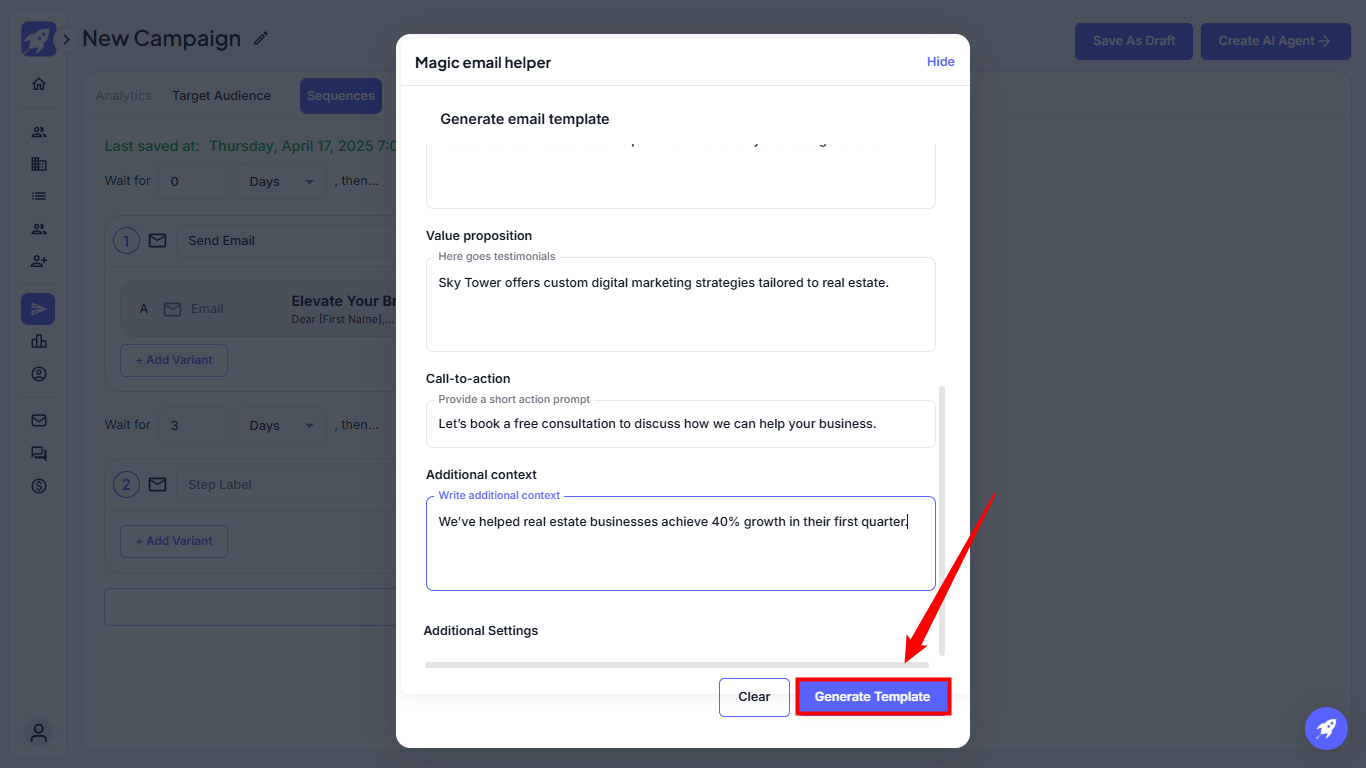Open the home icon in sidebar
1366x768 pixels.
click(x=39, y=84)
